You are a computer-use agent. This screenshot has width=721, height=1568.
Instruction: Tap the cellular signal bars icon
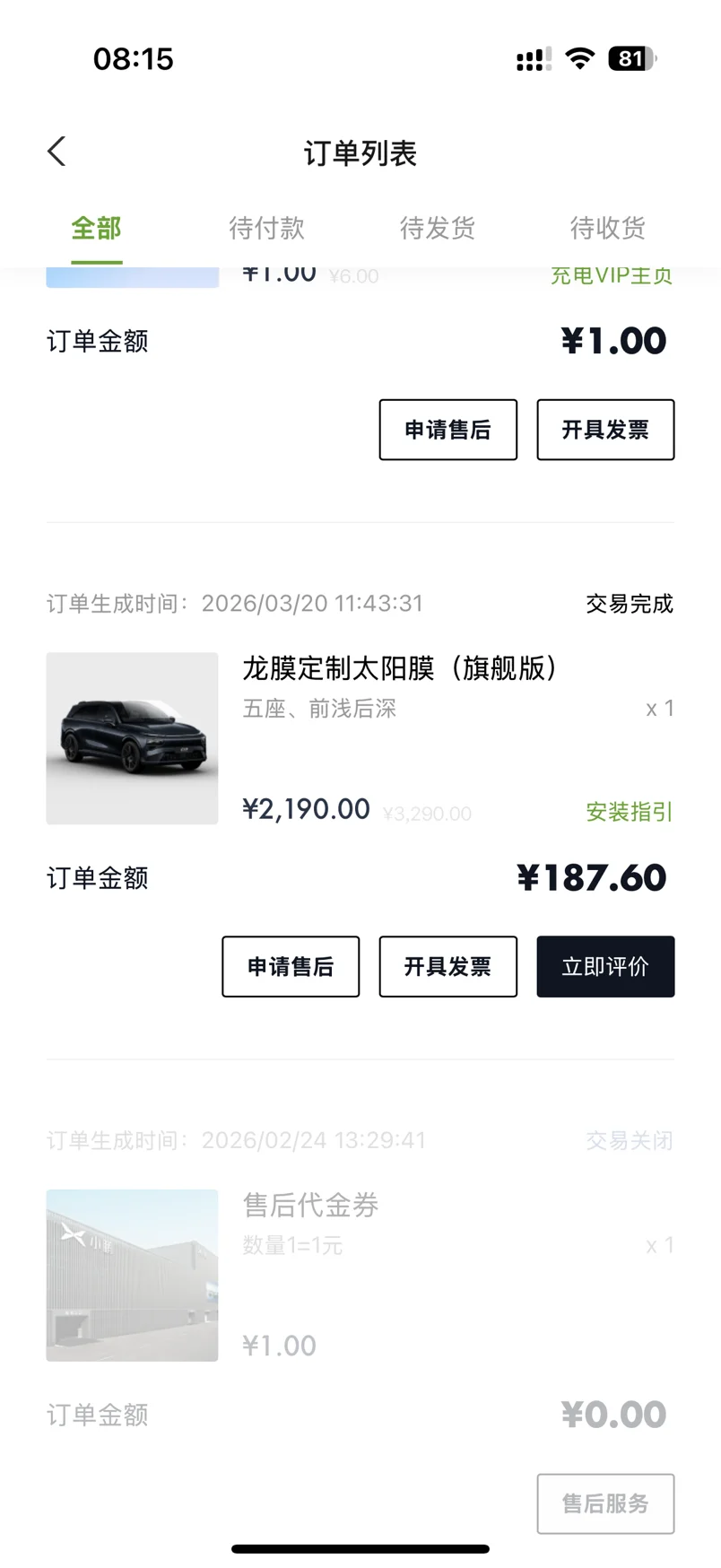[533, 59]
